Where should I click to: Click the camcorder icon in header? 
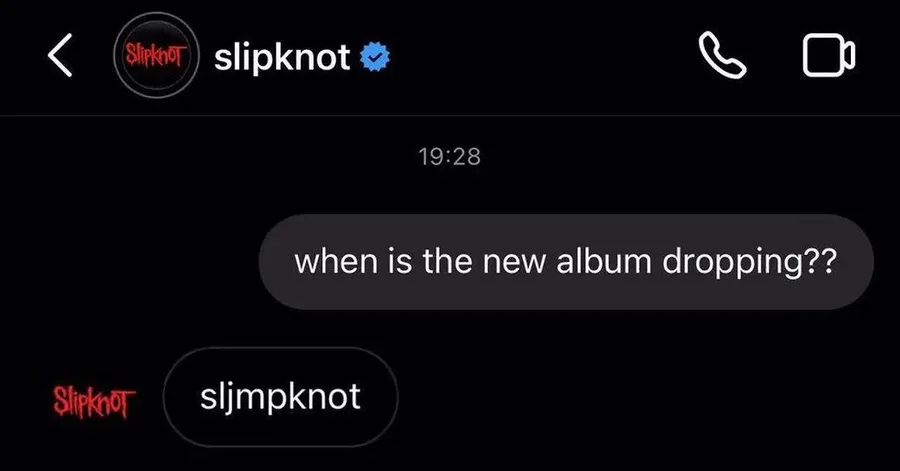pyautogui.click(x=829, y=55)
